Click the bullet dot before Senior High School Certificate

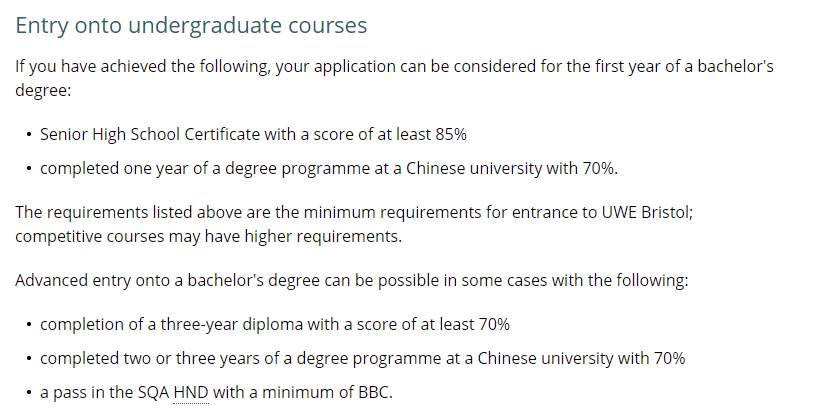29,135
